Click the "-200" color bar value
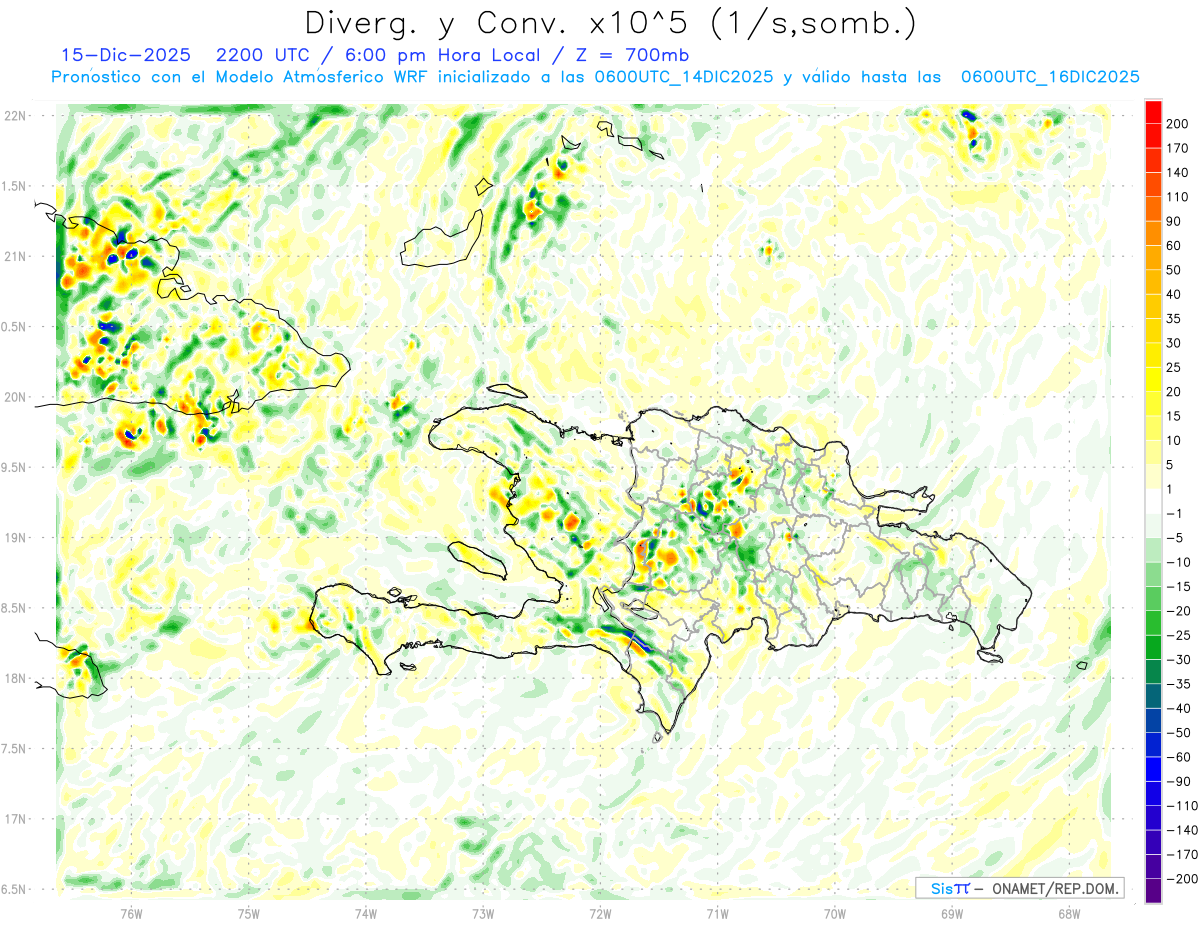 coord(1181,878)
